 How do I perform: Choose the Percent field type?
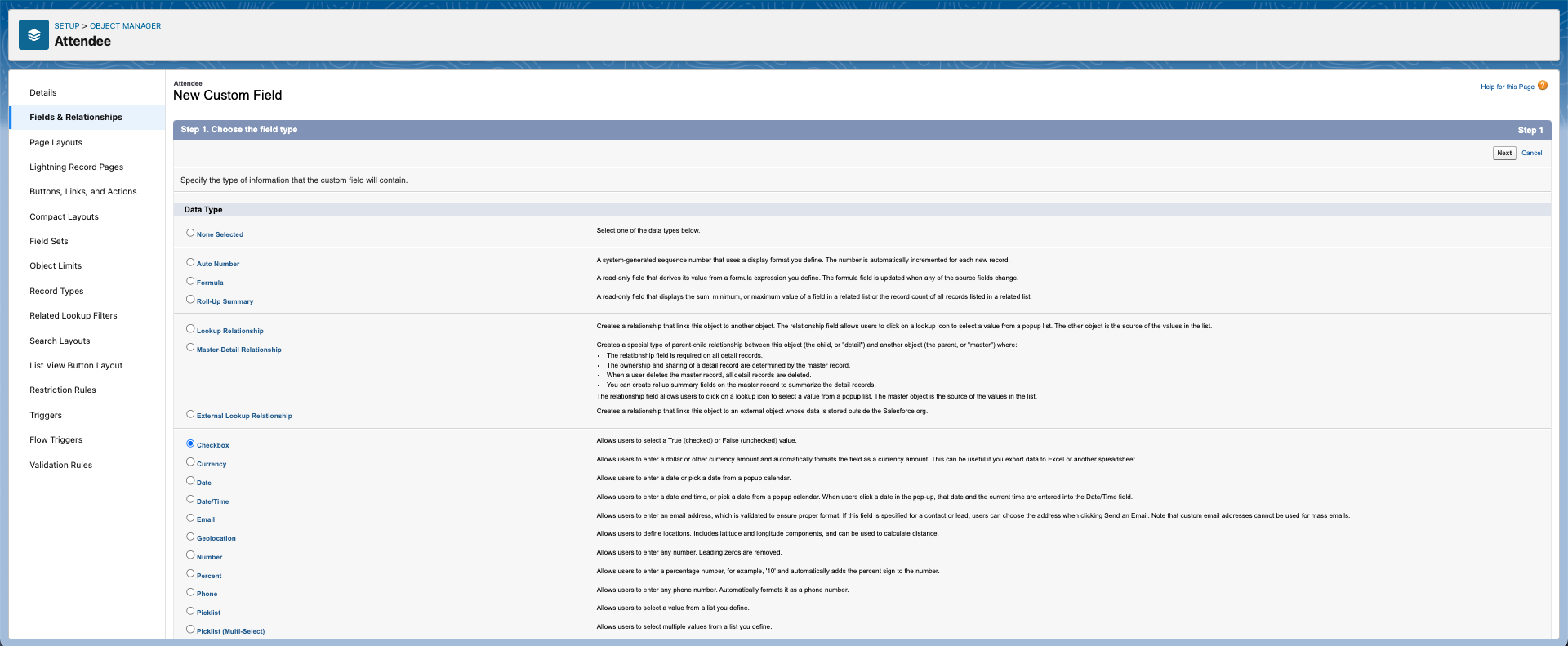pos(190,574)
